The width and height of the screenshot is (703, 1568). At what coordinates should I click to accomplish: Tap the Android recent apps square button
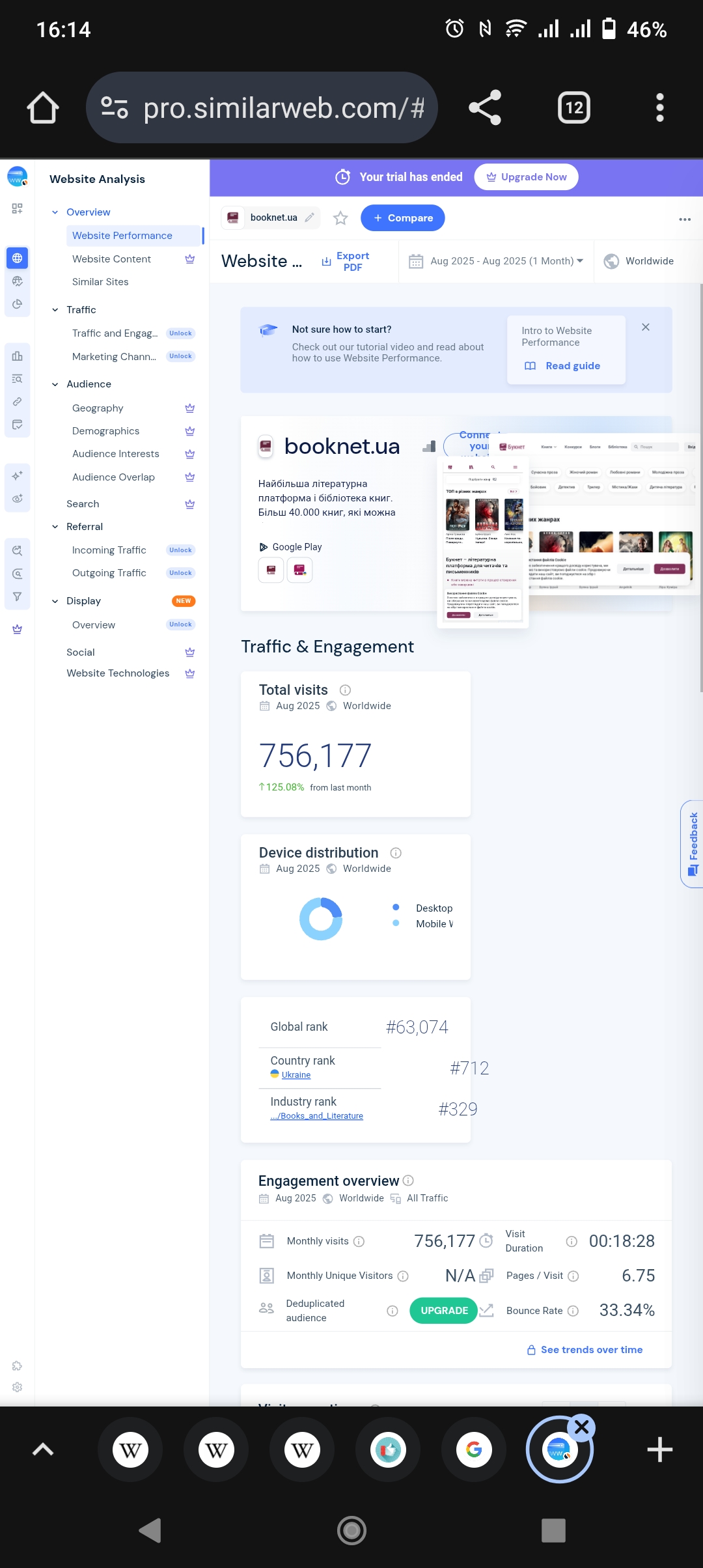(553, 1530)
